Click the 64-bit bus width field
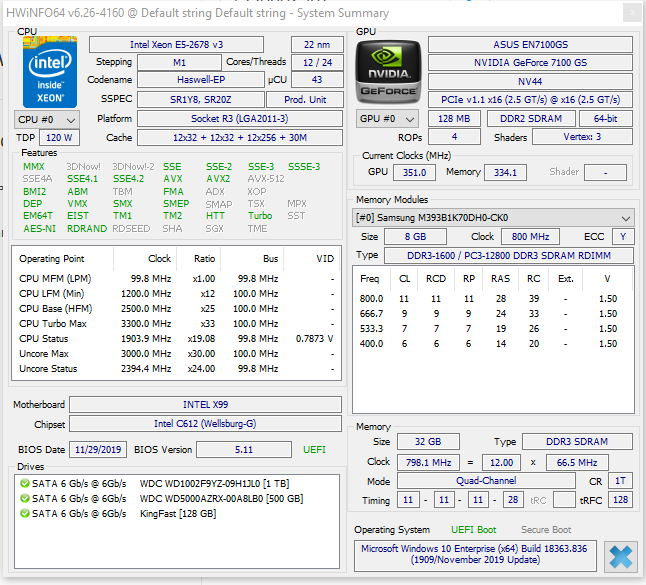 (x=606, y=119)
